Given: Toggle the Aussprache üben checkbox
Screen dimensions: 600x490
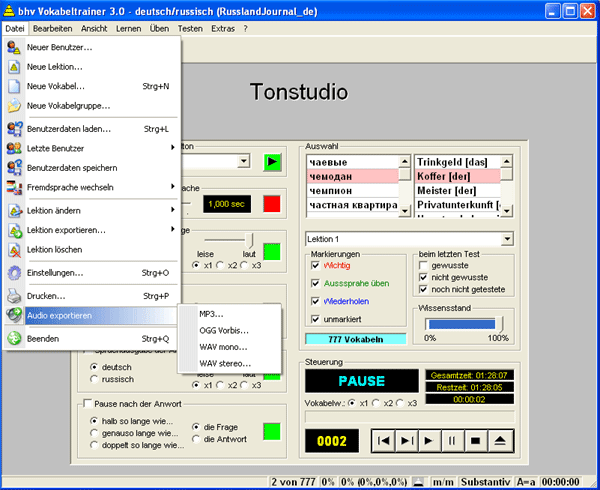Looking at the screenshot, I should coord(315,283).
